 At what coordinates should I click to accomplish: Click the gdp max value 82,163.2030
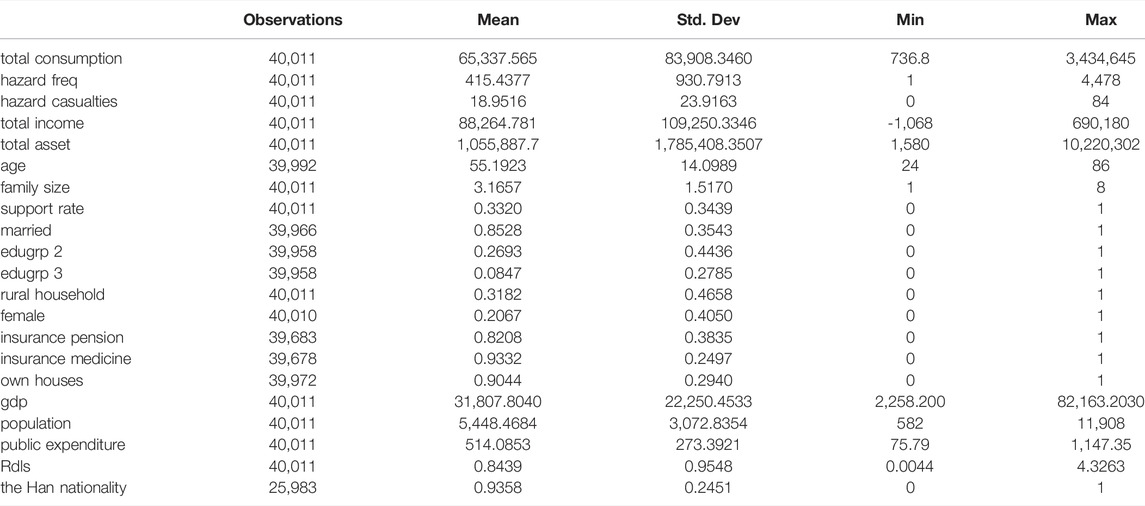pyautogui.click(x=1102, y=402)
